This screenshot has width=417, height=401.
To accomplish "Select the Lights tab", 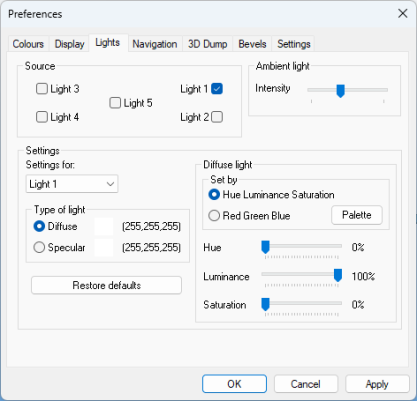I will [x=108, y=43].
